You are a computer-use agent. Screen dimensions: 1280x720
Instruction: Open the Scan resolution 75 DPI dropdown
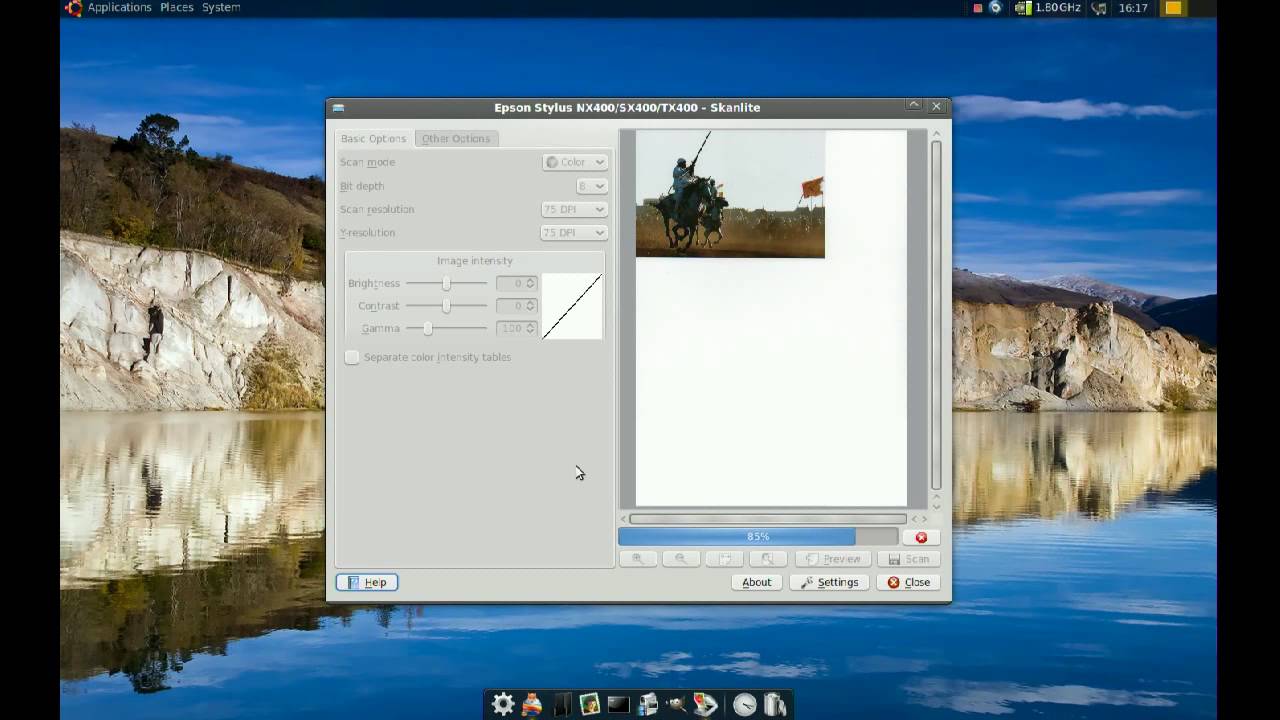(574, 209)
